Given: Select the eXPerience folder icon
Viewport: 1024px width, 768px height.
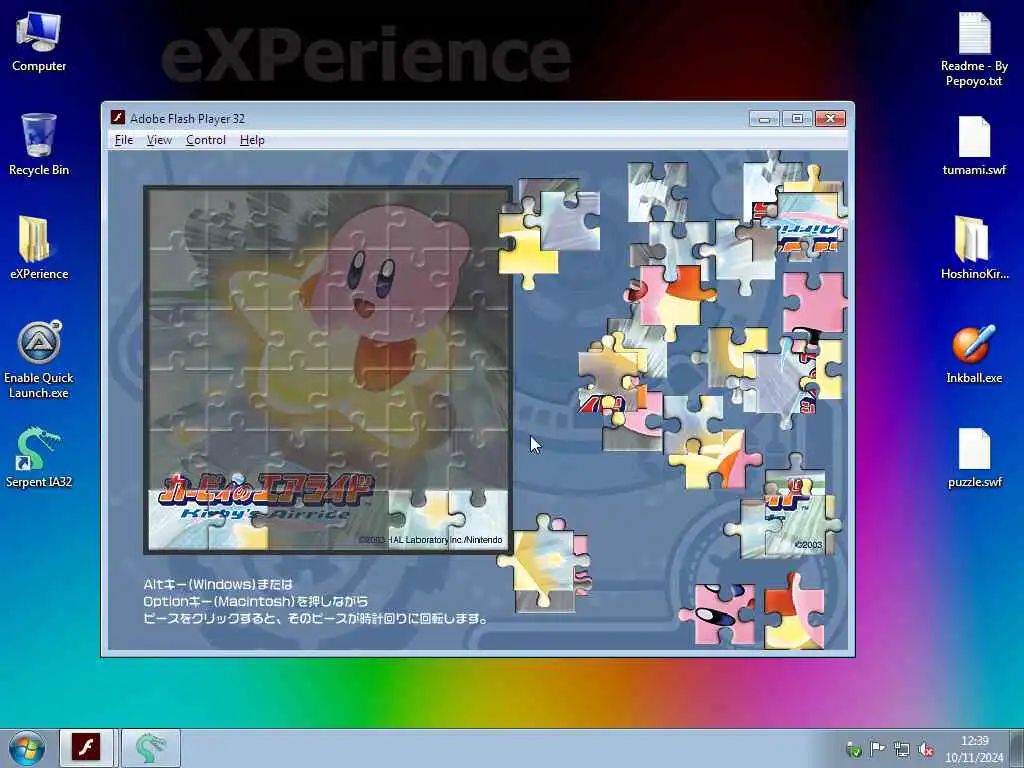Looking at the screenshot, I should [39, 248].
